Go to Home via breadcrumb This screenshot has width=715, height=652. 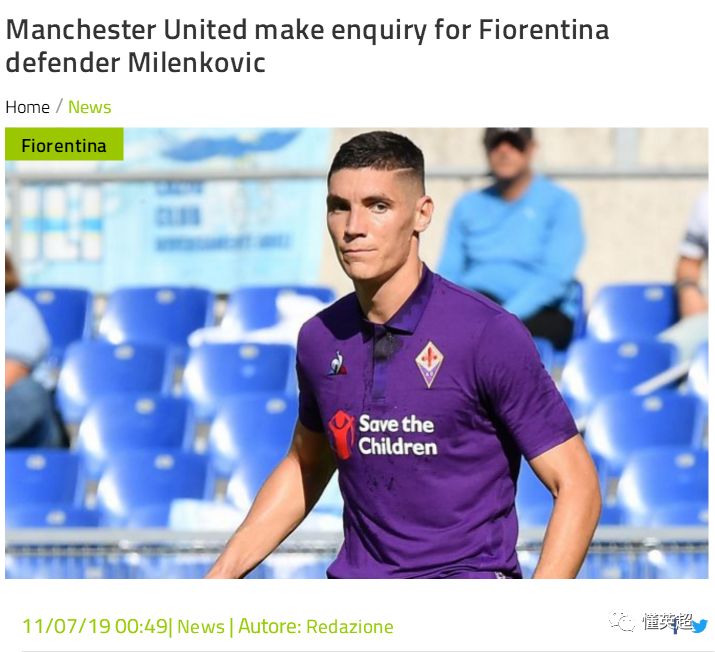point(27,107)
